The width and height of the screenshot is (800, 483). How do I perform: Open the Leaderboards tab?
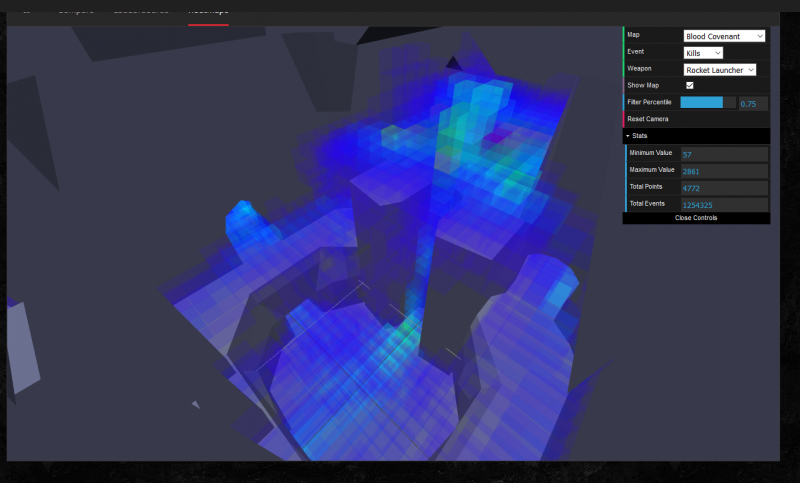[140, 10]
